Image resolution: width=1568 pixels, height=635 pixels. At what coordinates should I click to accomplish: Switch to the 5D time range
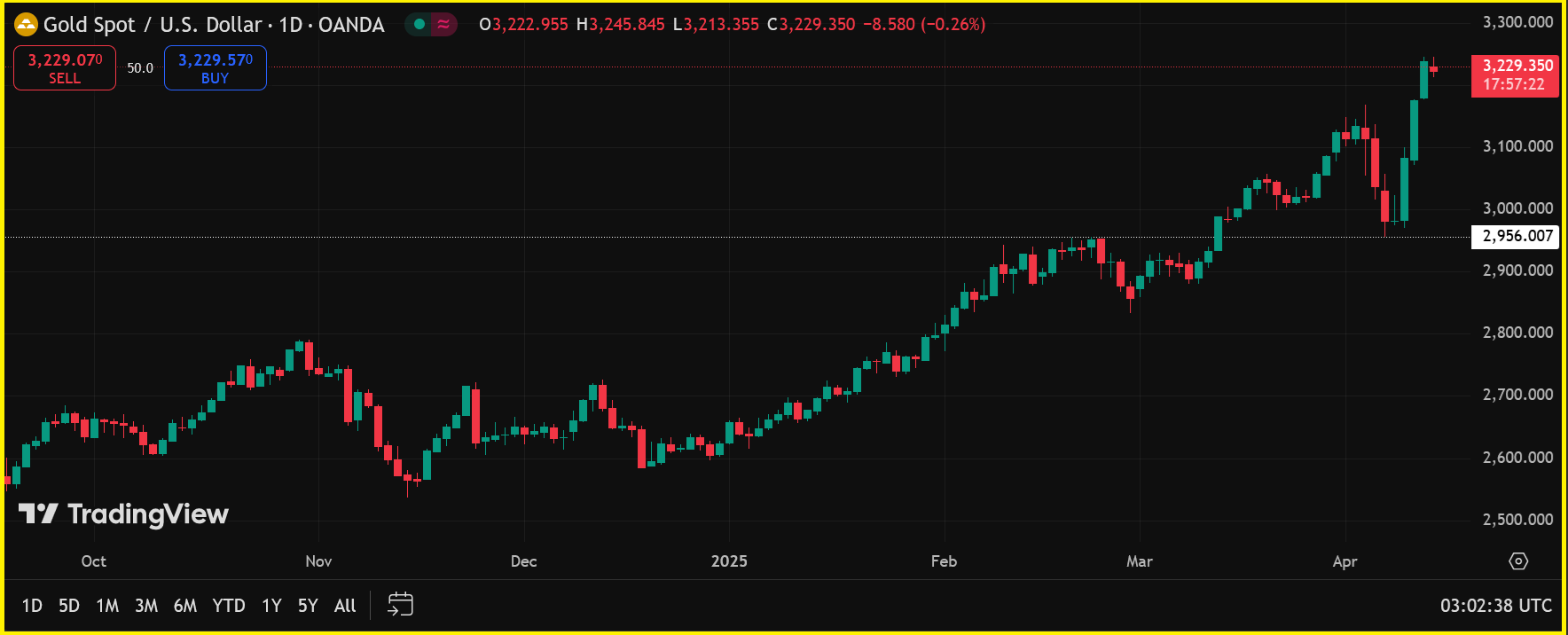coord(69,606)
